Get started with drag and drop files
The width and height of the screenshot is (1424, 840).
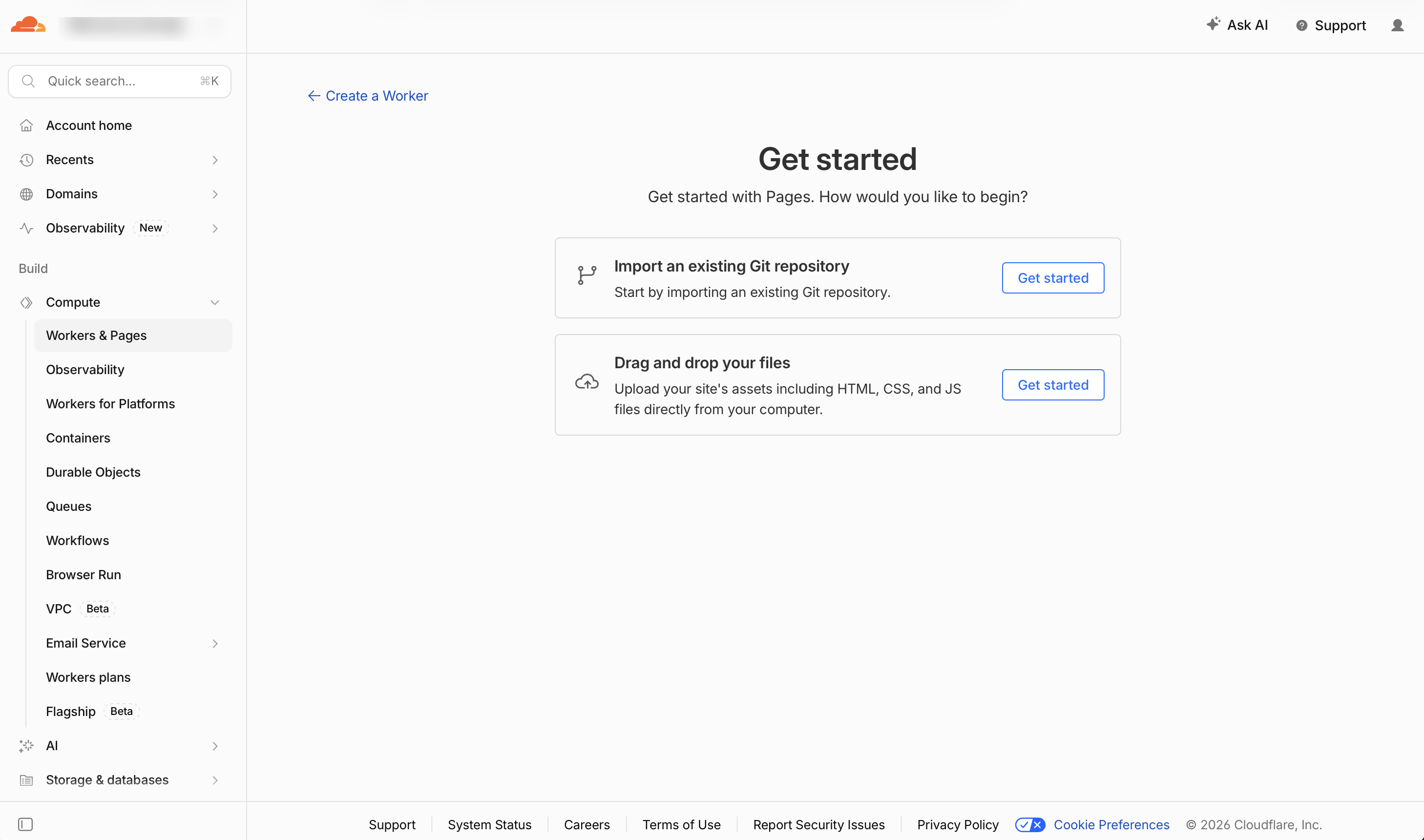pos(1053,385)
